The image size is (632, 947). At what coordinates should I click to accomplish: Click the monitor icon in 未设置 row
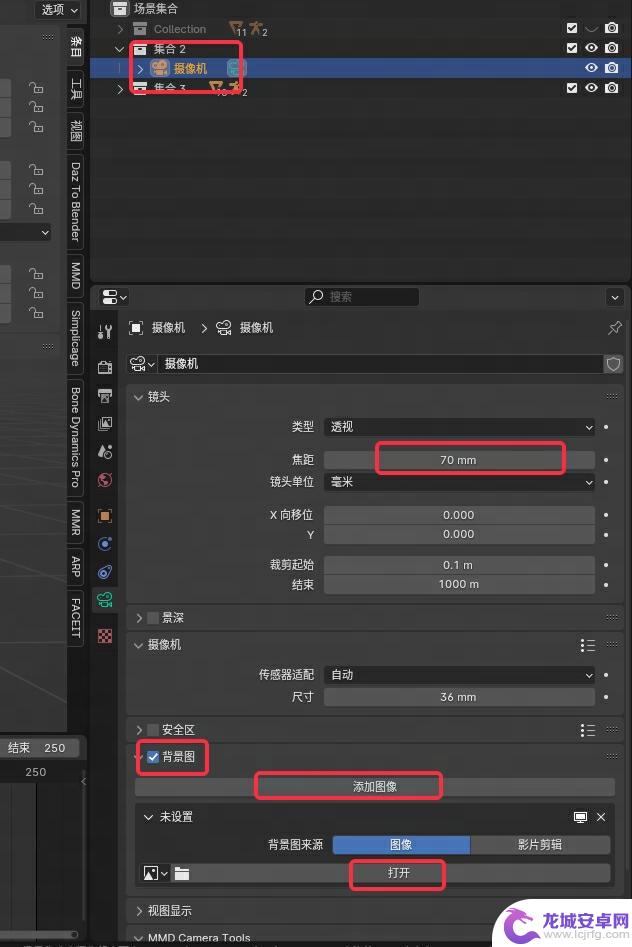pos(580,817)
